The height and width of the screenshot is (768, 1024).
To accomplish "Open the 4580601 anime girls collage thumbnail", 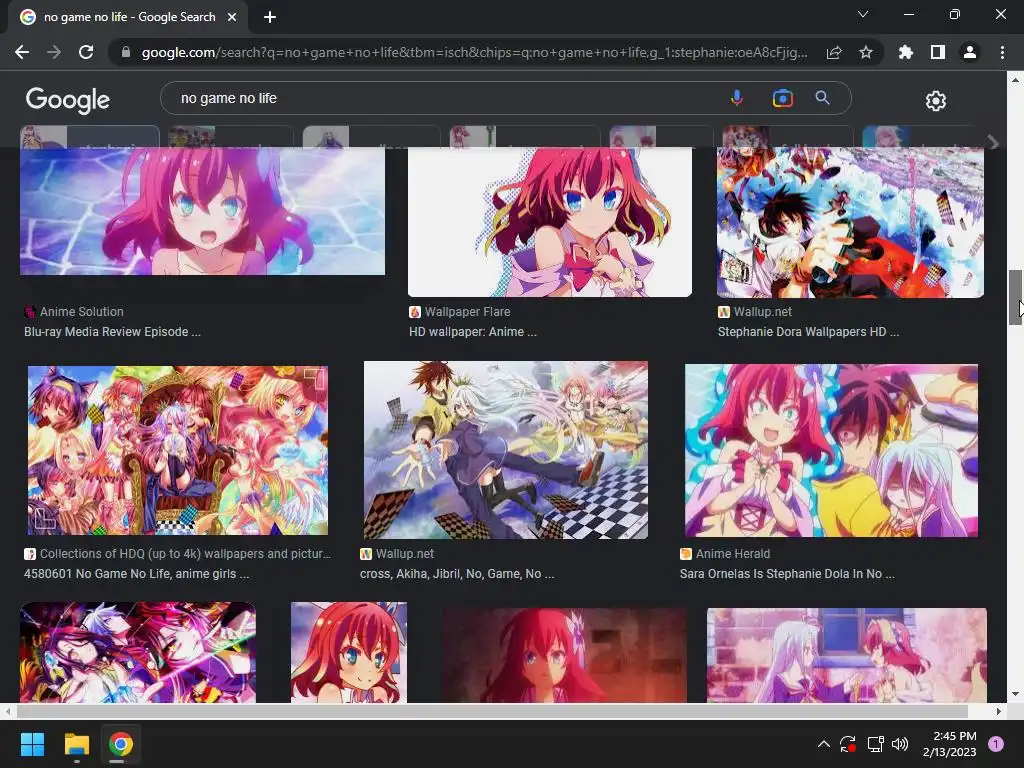I will pyautogui.click(x=178, y=451).
